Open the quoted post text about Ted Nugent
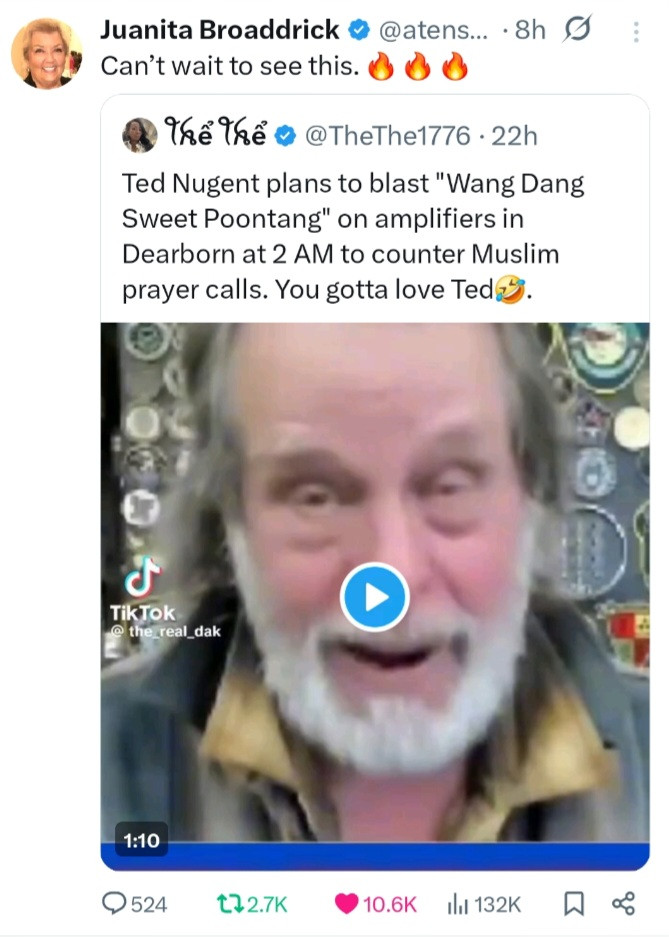The height and width of the screenshot is (937, 669). [352, 237]
